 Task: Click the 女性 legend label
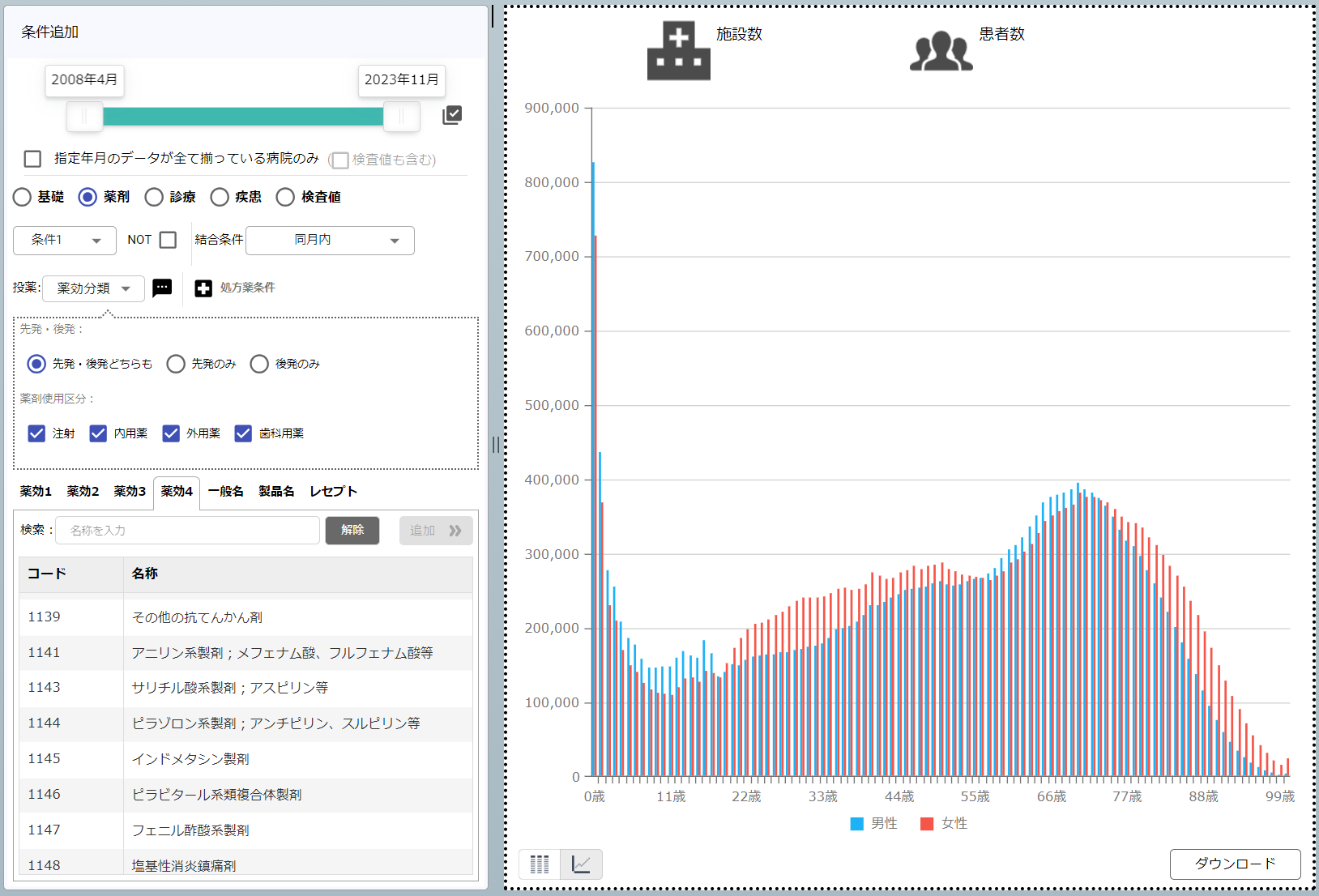point(954,824)
